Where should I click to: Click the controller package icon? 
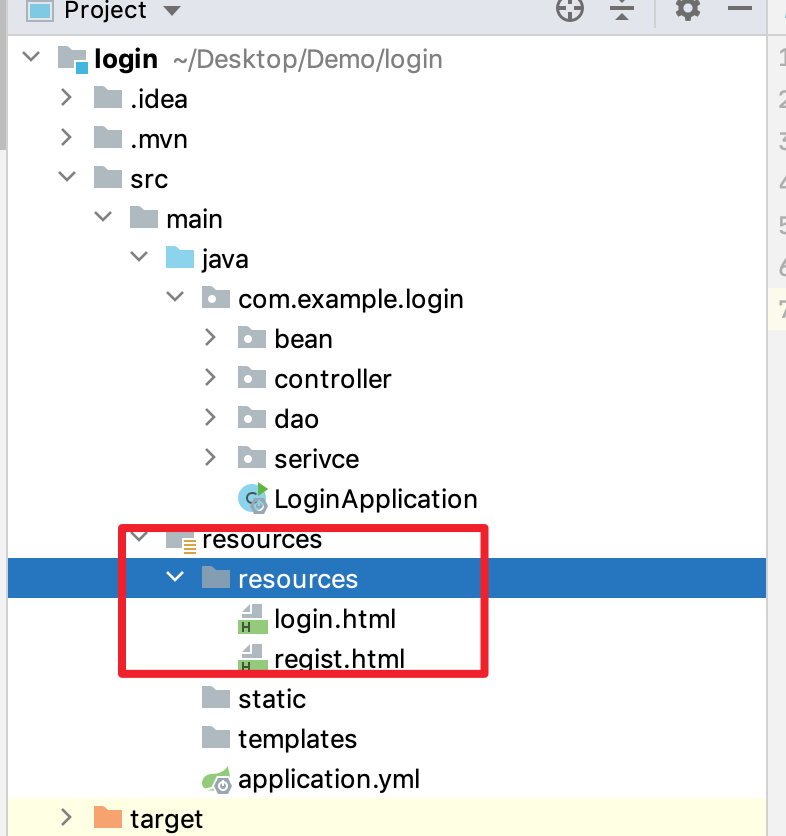coord(252,377)
